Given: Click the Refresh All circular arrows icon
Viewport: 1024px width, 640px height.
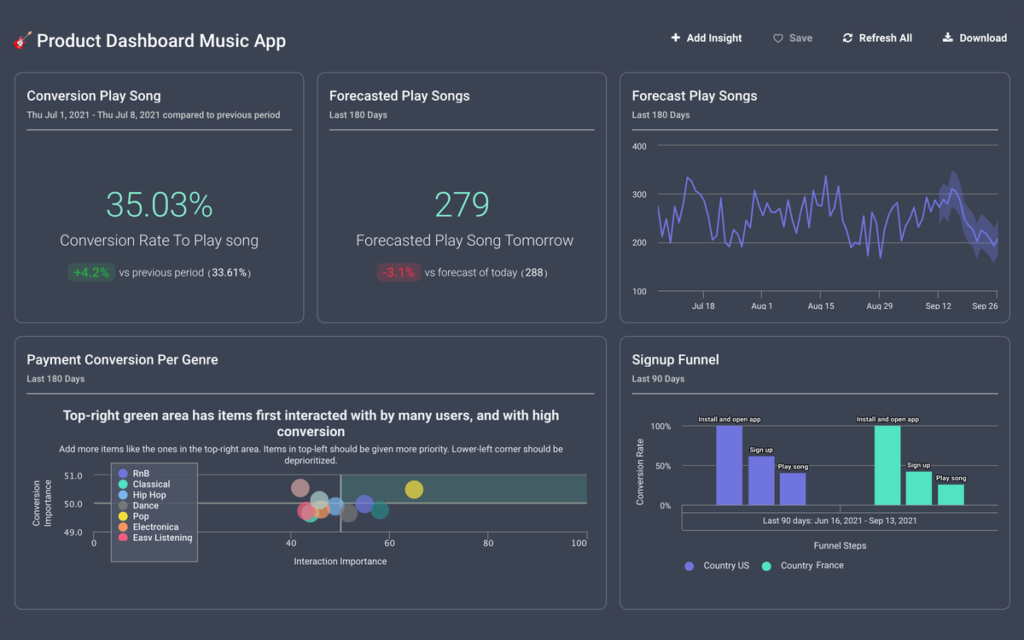Looking at the screenshot, I should click(x=848, y=38).
